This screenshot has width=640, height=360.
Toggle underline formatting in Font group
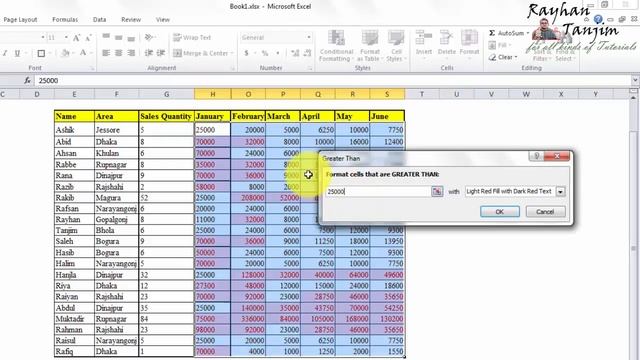[x=17, y=53]
